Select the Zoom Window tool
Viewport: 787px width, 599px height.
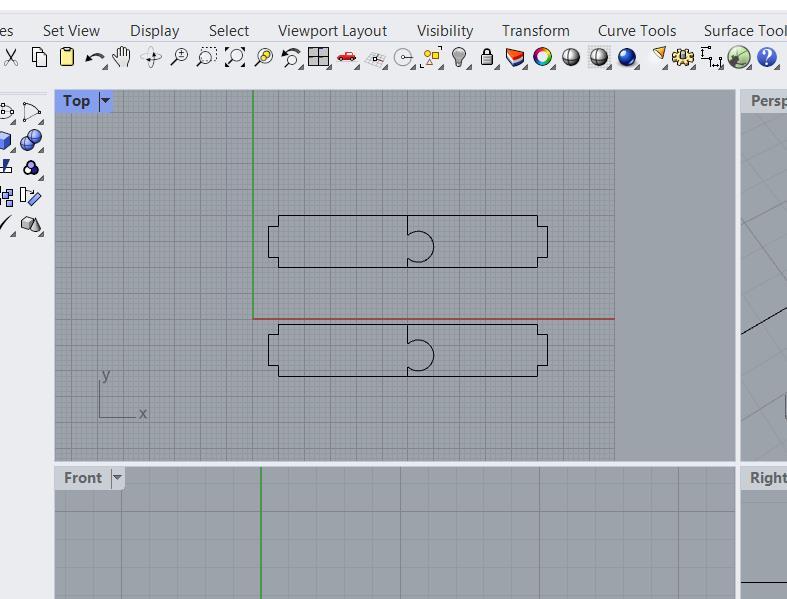click(207, 57)
